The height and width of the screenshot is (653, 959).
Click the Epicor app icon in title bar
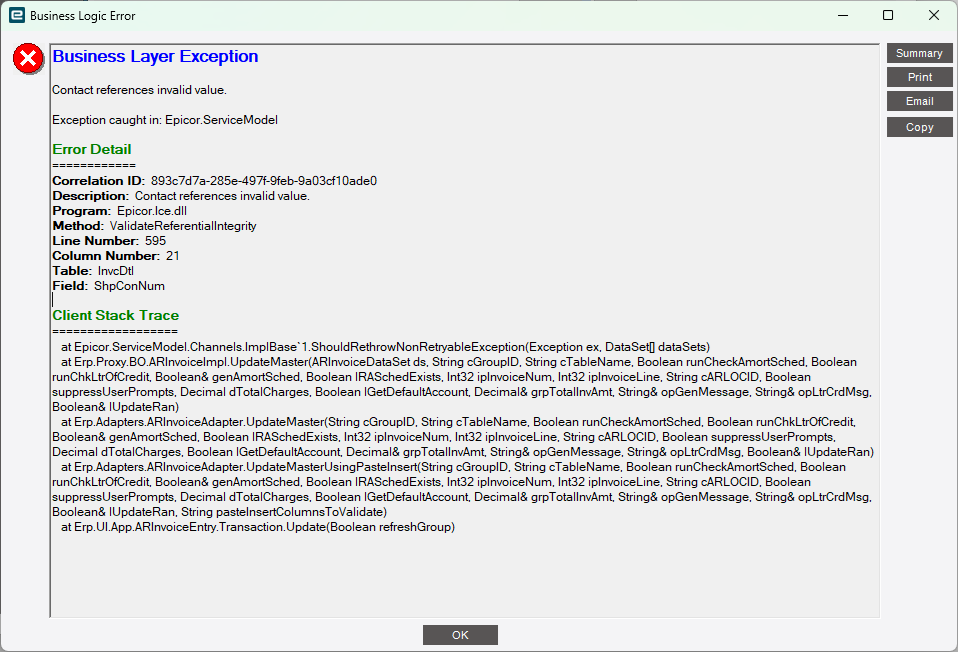(x=17, y=15)
